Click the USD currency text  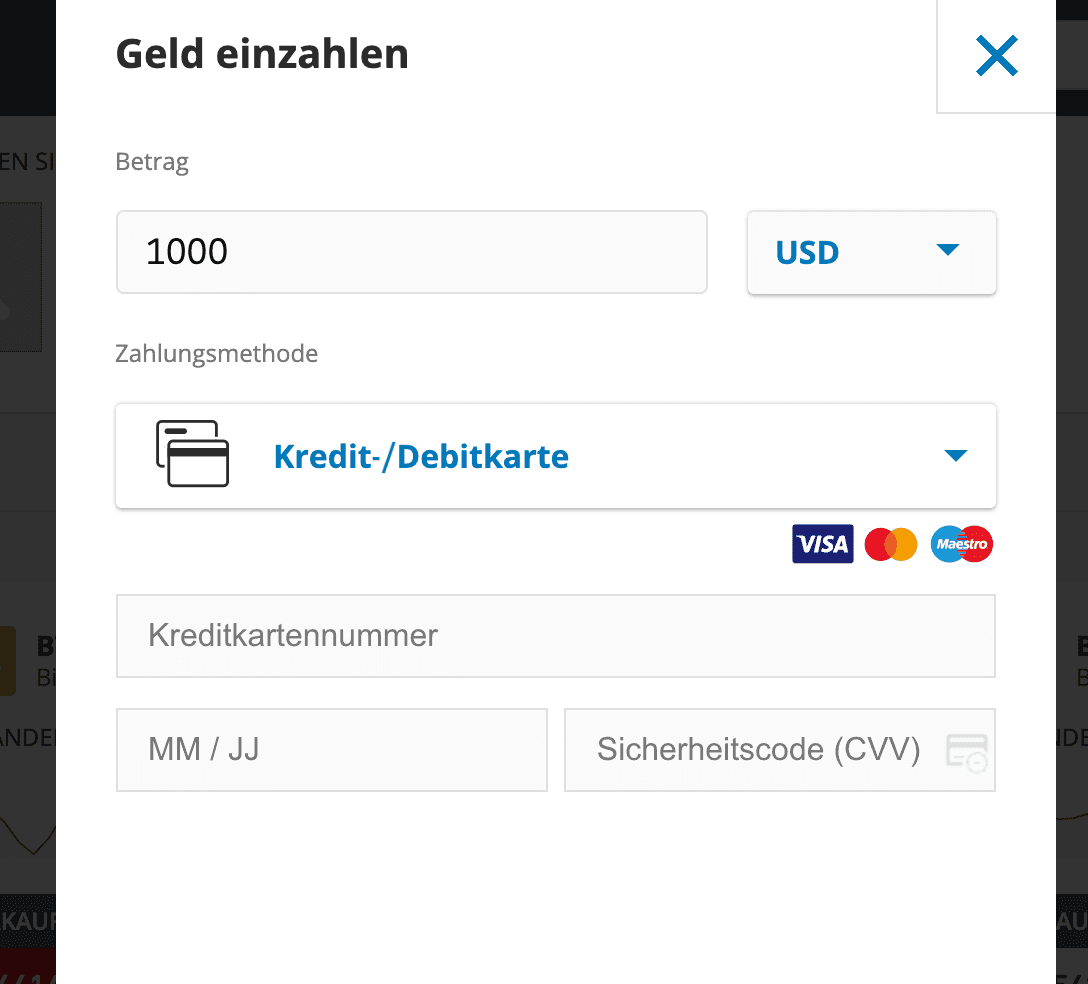807,253
